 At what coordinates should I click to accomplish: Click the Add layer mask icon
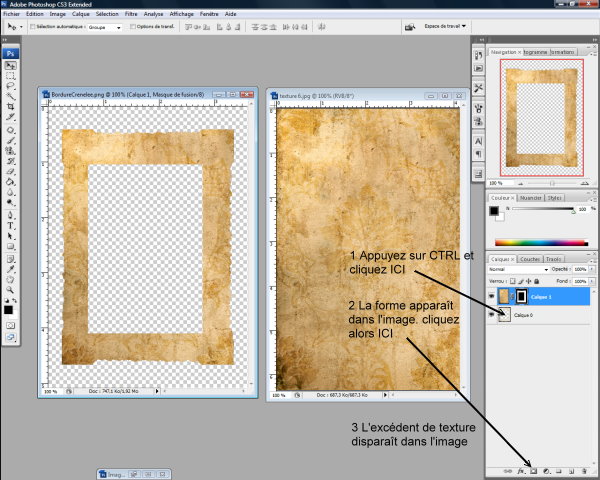click(533, 469)
